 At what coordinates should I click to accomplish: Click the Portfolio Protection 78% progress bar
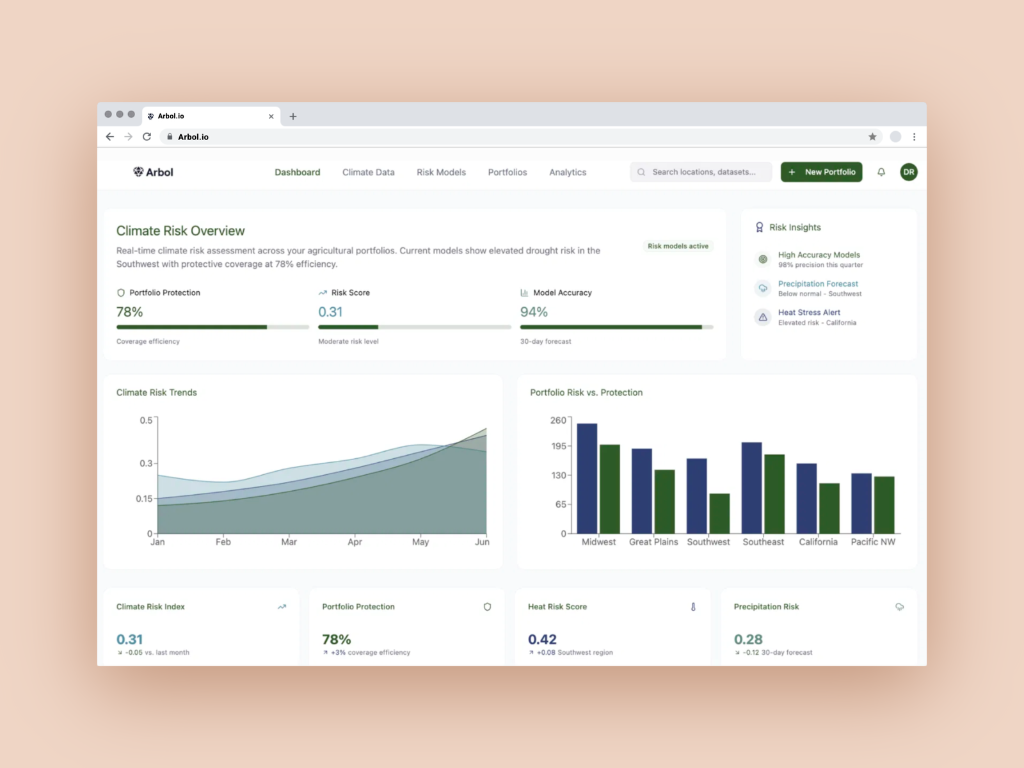coord(213,327)
